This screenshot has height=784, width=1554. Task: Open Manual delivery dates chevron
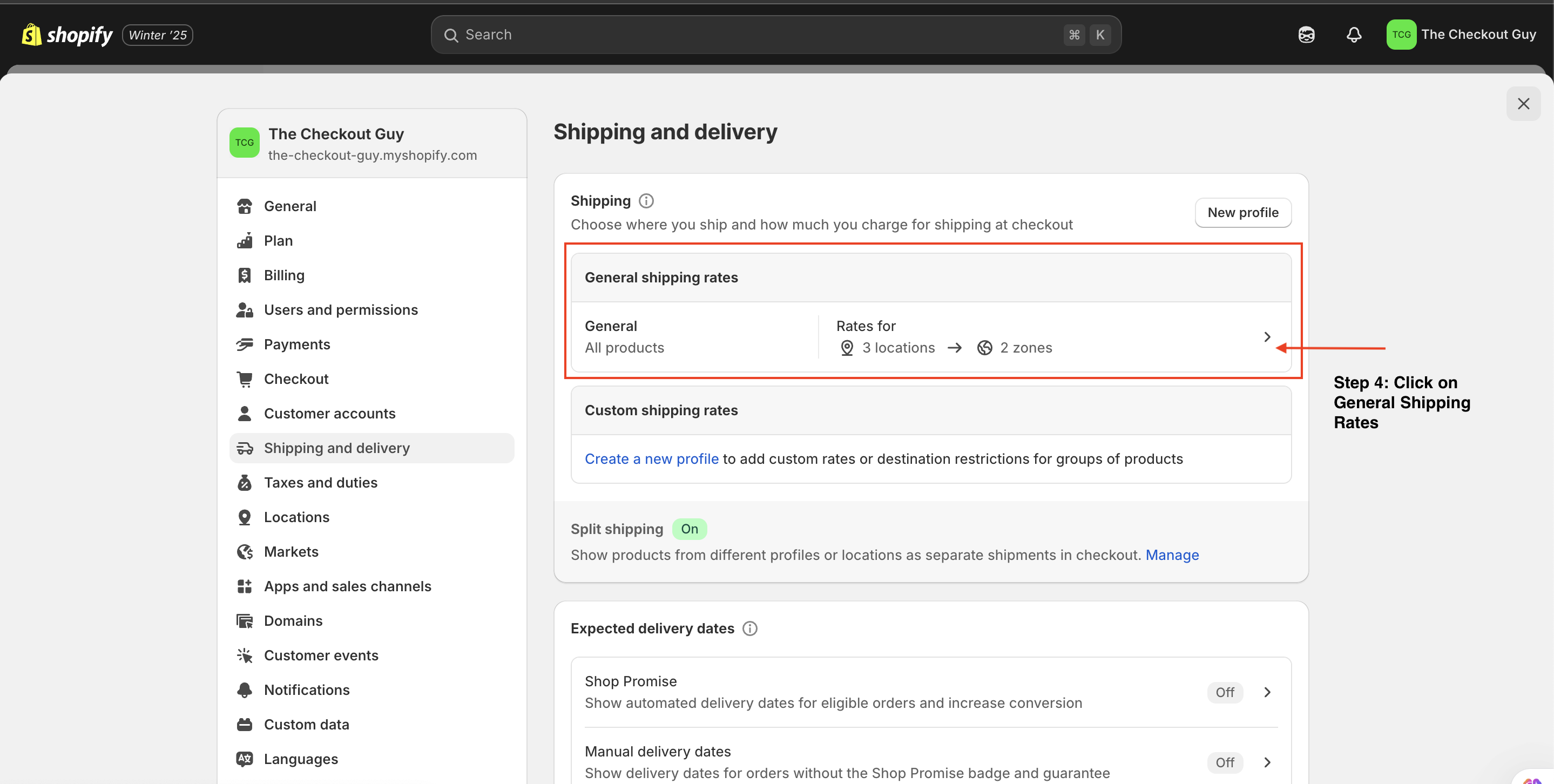click(1267, 762)
